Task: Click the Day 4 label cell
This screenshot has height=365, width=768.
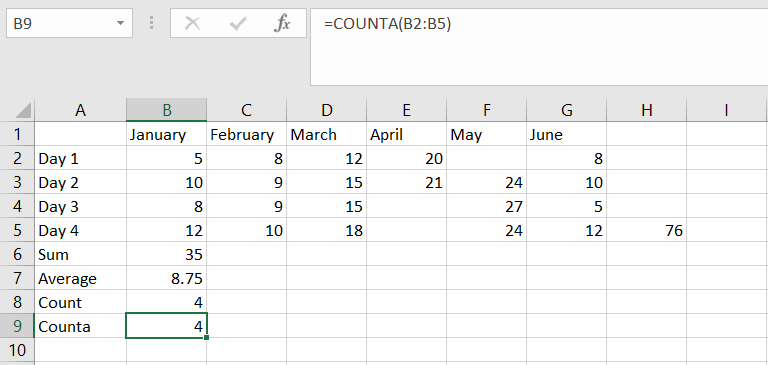Action: point(80,230)
